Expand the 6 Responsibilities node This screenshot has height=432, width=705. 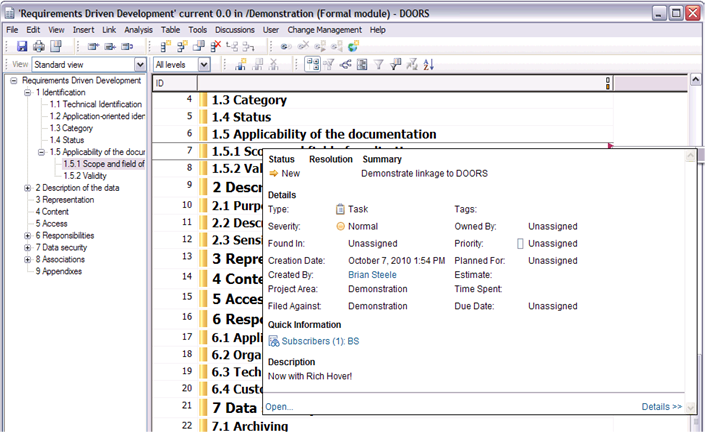coord(27,236)
